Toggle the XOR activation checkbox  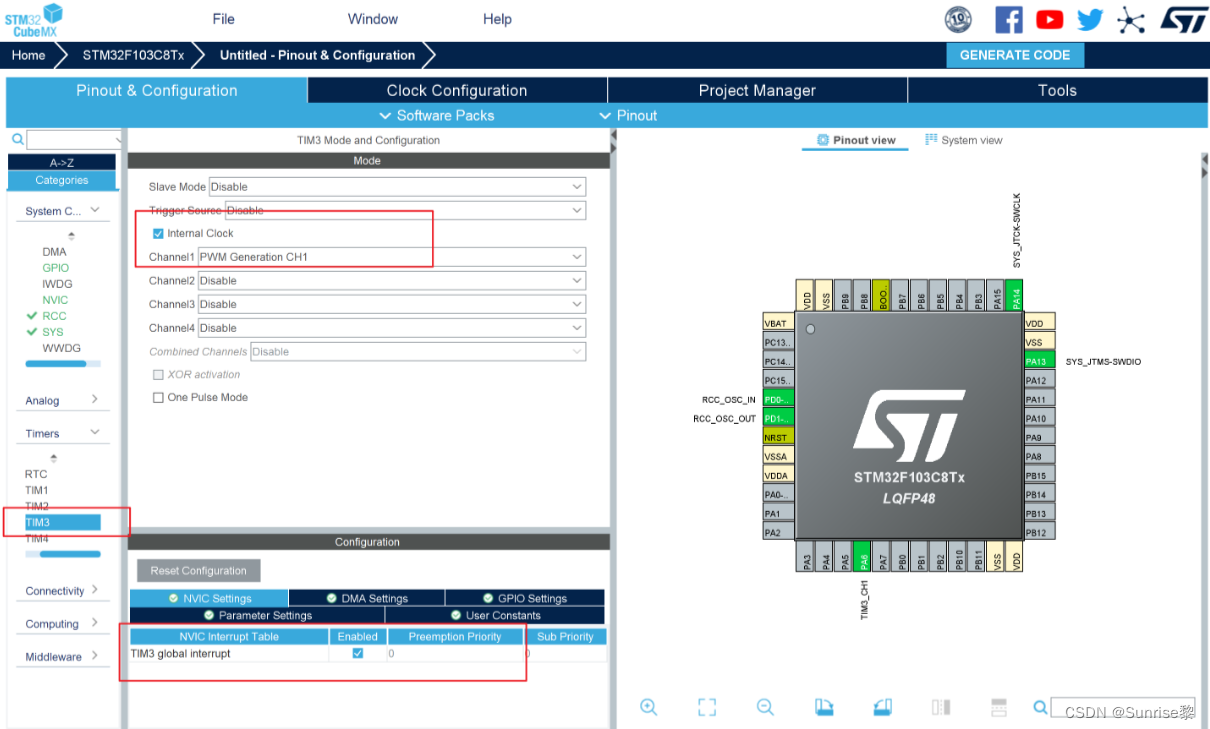[158, 374]
